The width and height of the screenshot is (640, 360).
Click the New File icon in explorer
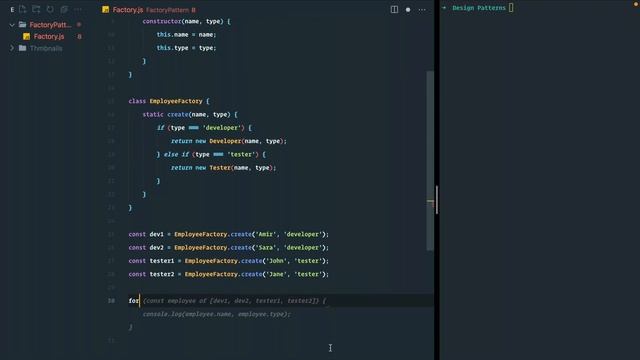[22, 9]
